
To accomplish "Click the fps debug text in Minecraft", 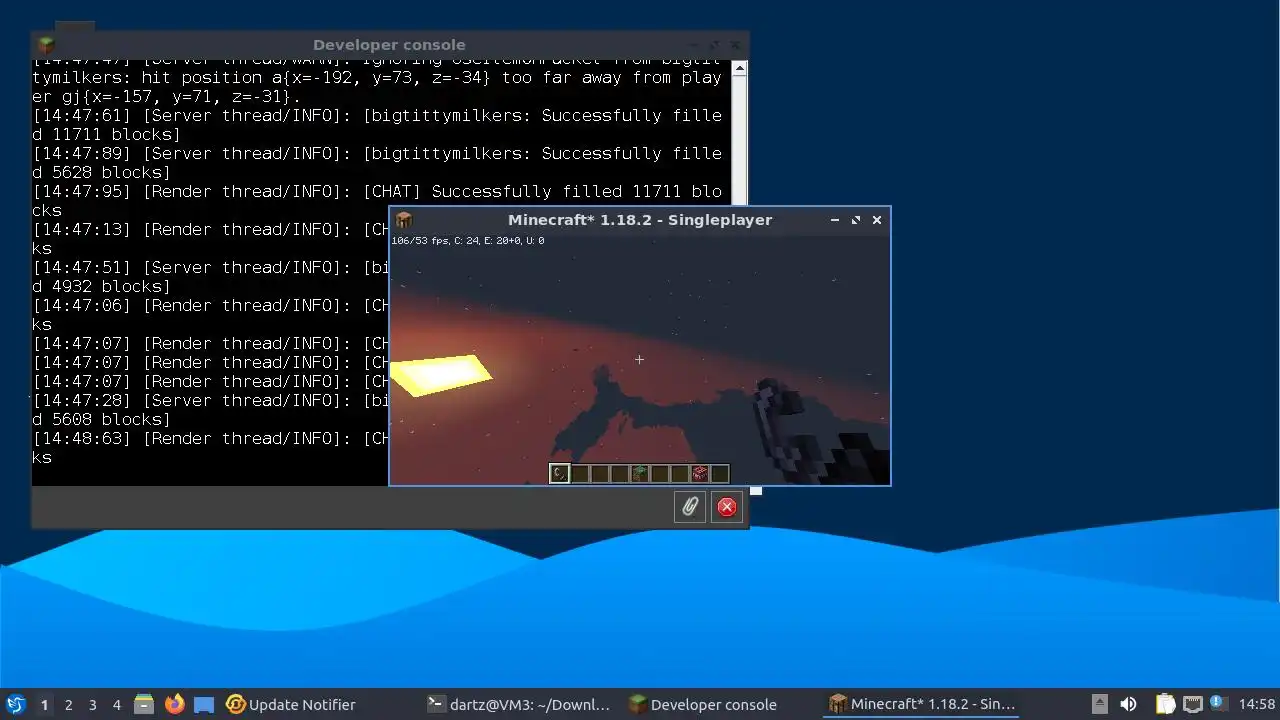I will tap(468, 241).
